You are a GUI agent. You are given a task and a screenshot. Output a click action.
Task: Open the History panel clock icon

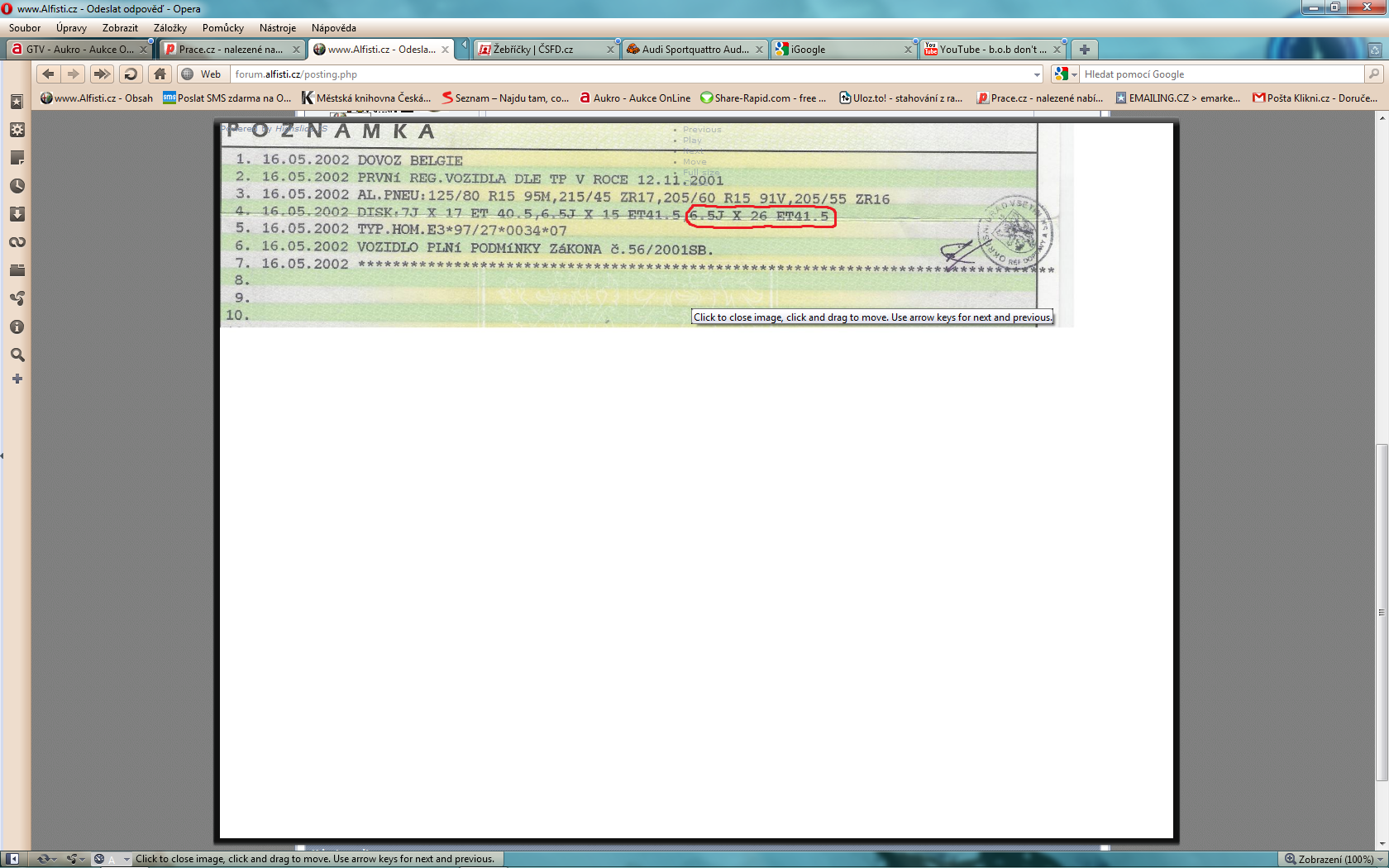(17, 186)
